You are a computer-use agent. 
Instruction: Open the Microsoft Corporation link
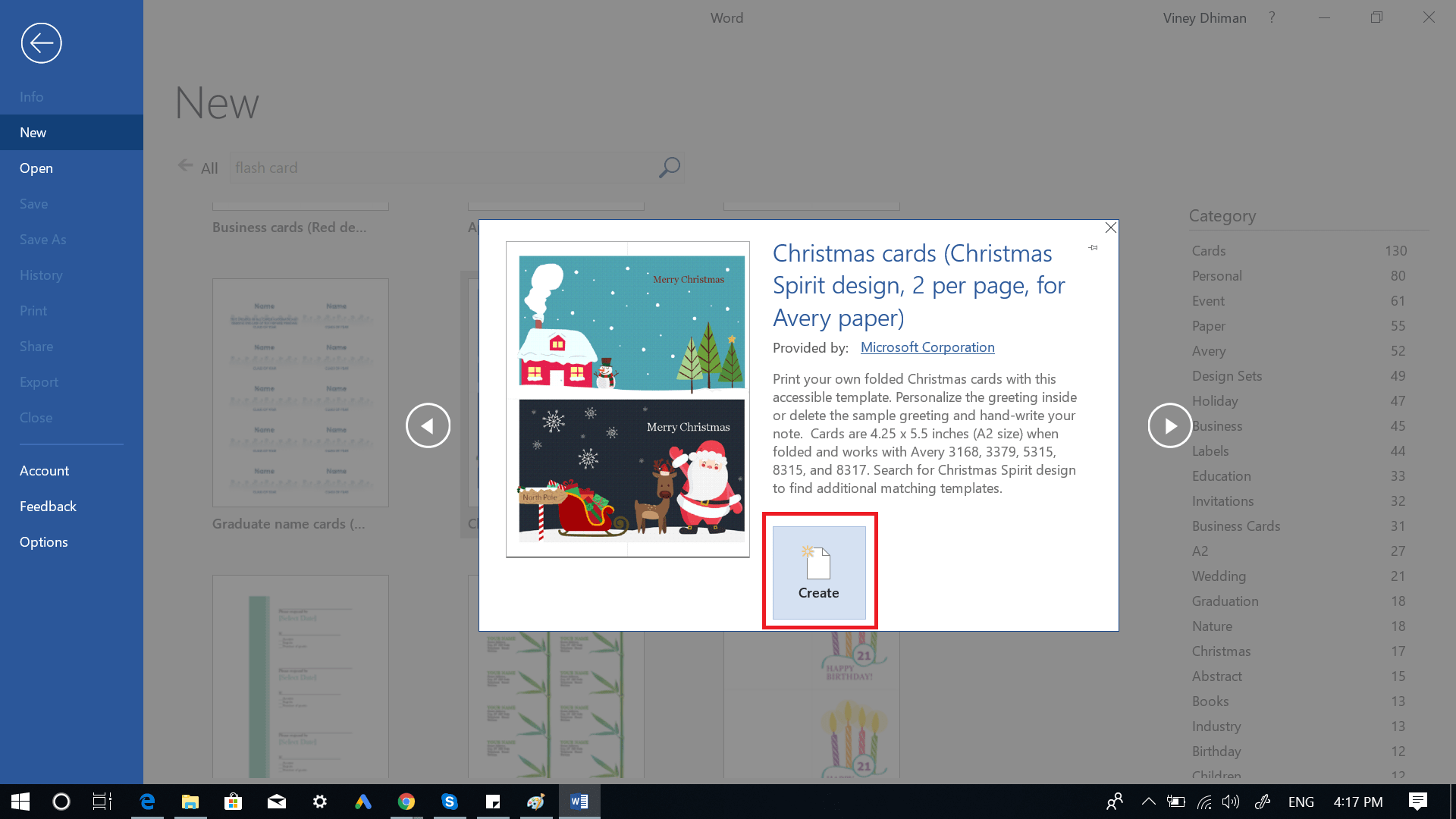tap(927, 347)
